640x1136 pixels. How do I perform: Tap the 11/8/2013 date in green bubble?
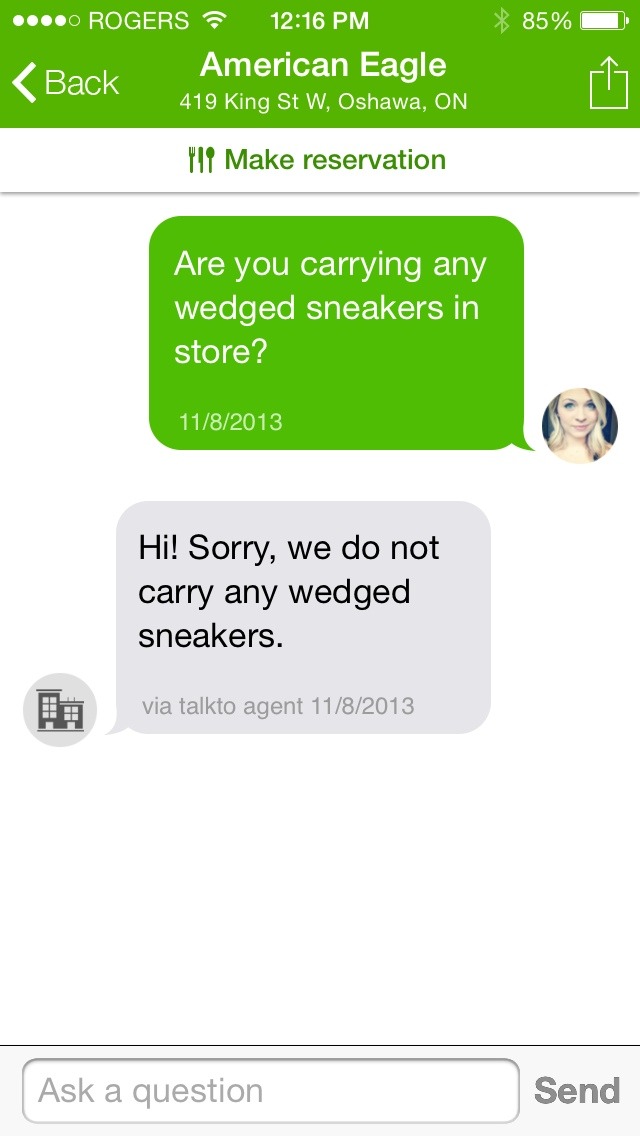(x=230, y=421)
